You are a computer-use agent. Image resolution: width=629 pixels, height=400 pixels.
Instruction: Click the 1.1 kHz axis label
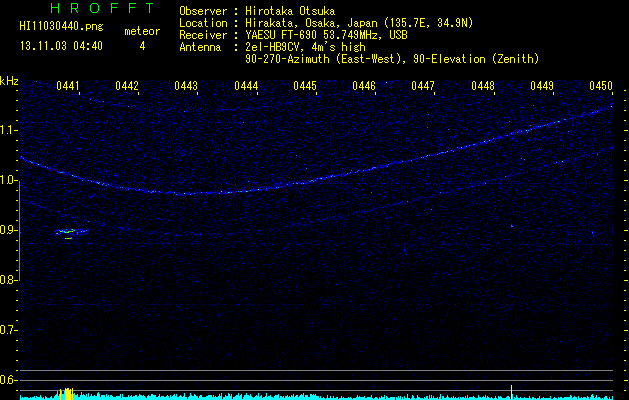coord(8,130)
